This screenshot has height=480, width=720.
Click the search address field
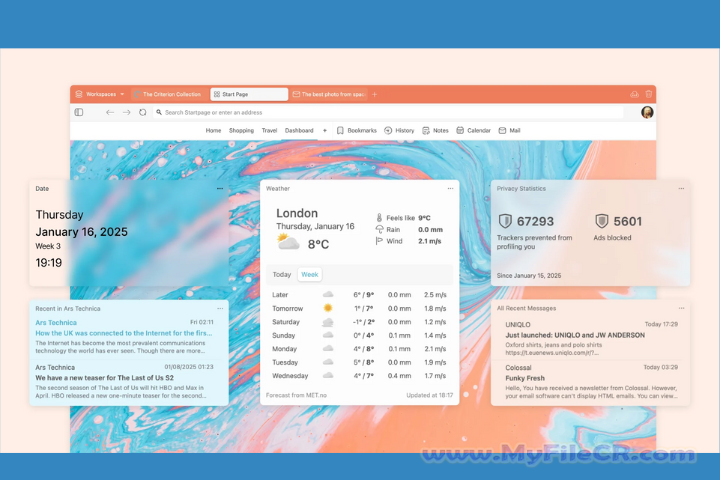[x=388, y=112]
